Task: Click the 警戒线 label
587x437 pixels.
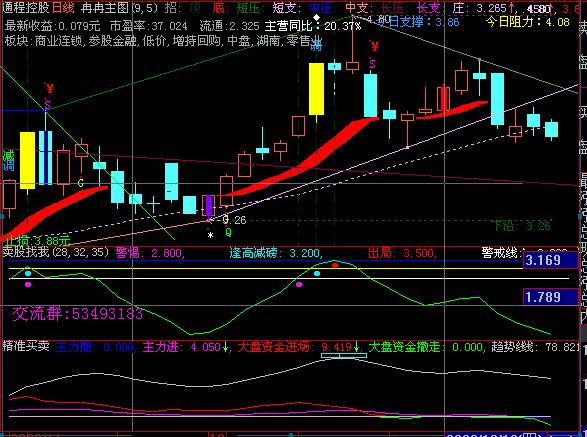Action: (x=501, y=253)
